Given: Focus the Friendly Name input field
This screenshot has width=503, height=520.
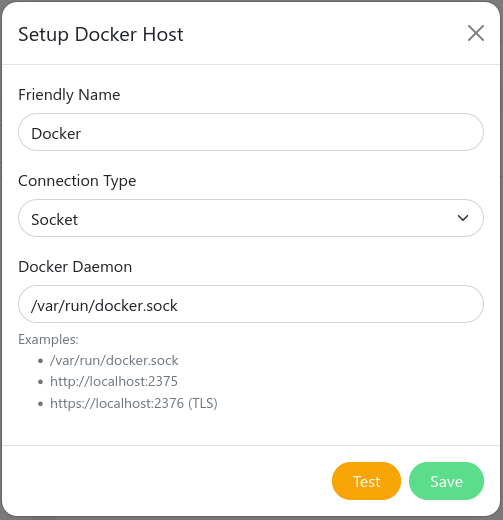Looking at the screenshot, I should [x=251, y=132].
